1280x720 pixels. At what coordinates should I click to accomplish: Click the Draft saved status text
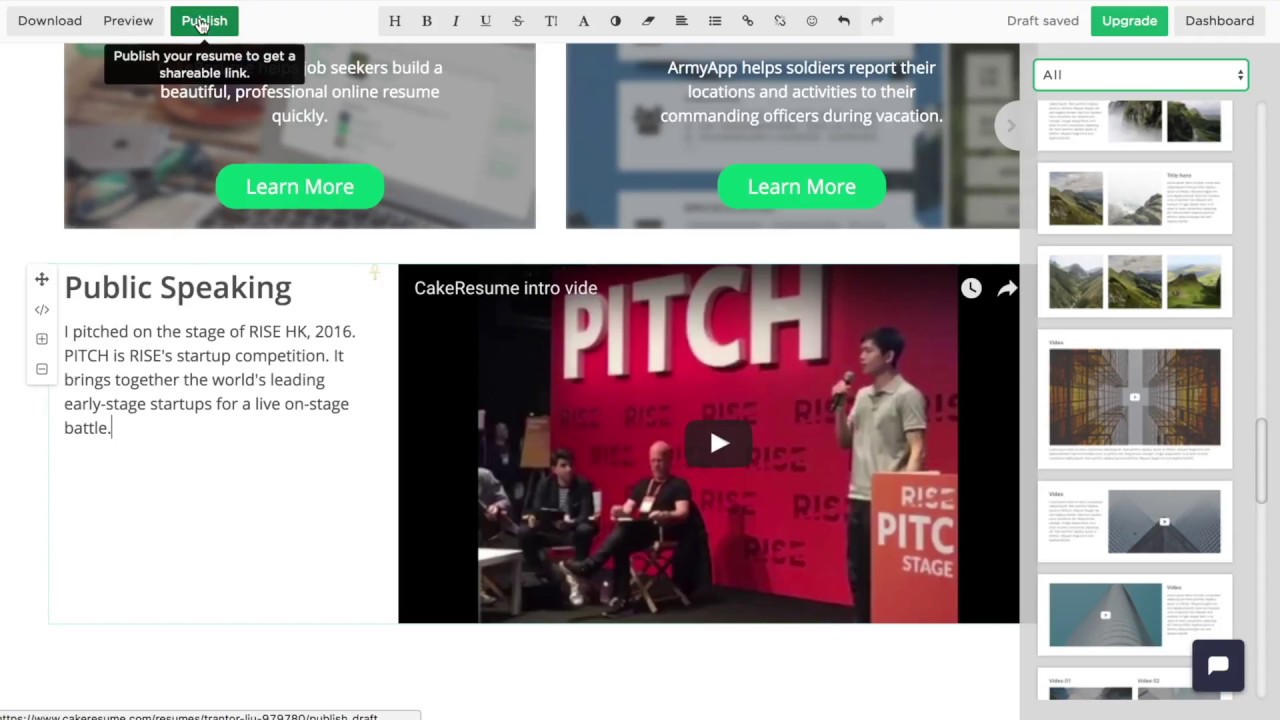point(1042,21)
